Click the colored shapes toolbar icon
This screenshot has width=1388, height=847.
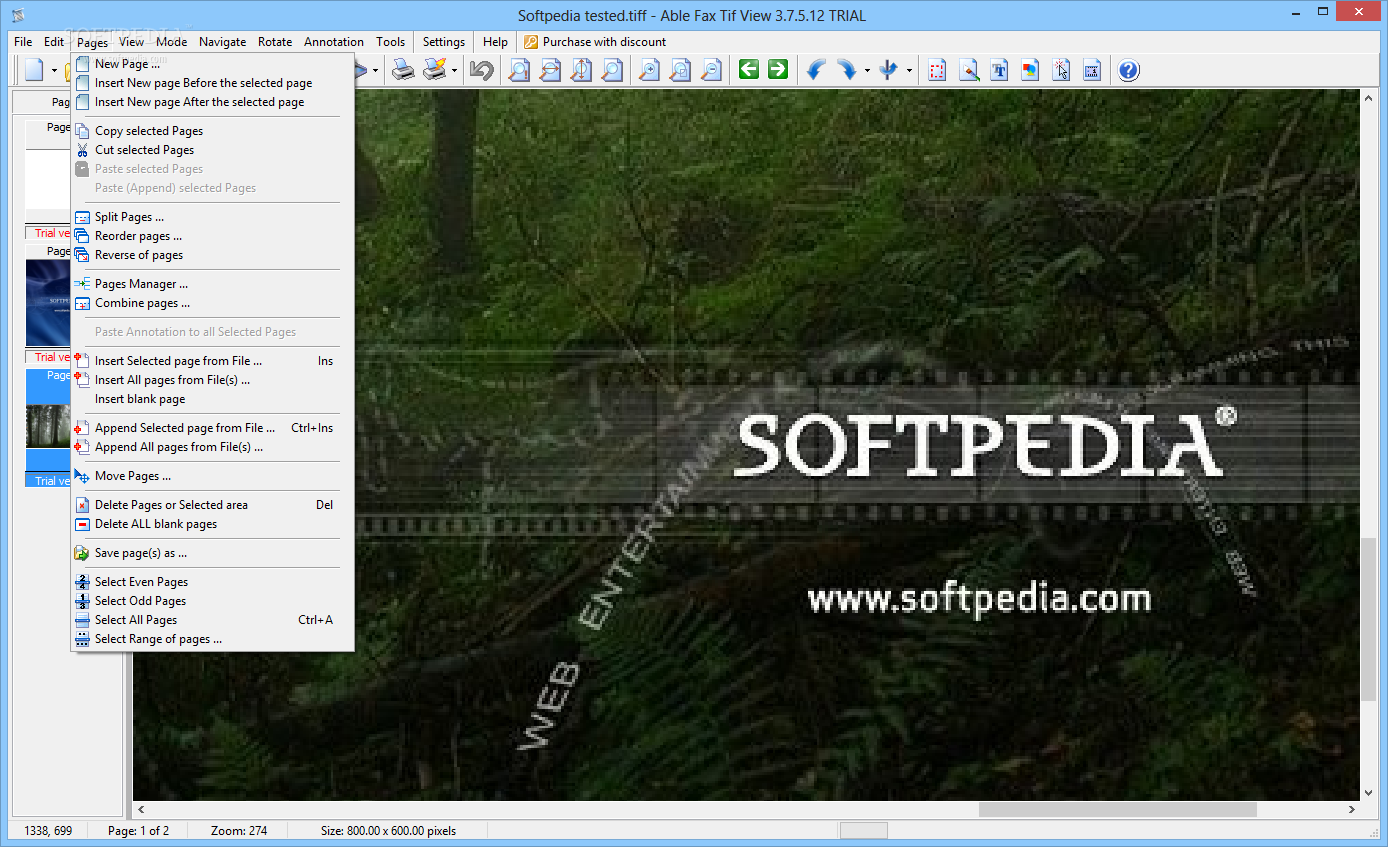click(1030, 70)
